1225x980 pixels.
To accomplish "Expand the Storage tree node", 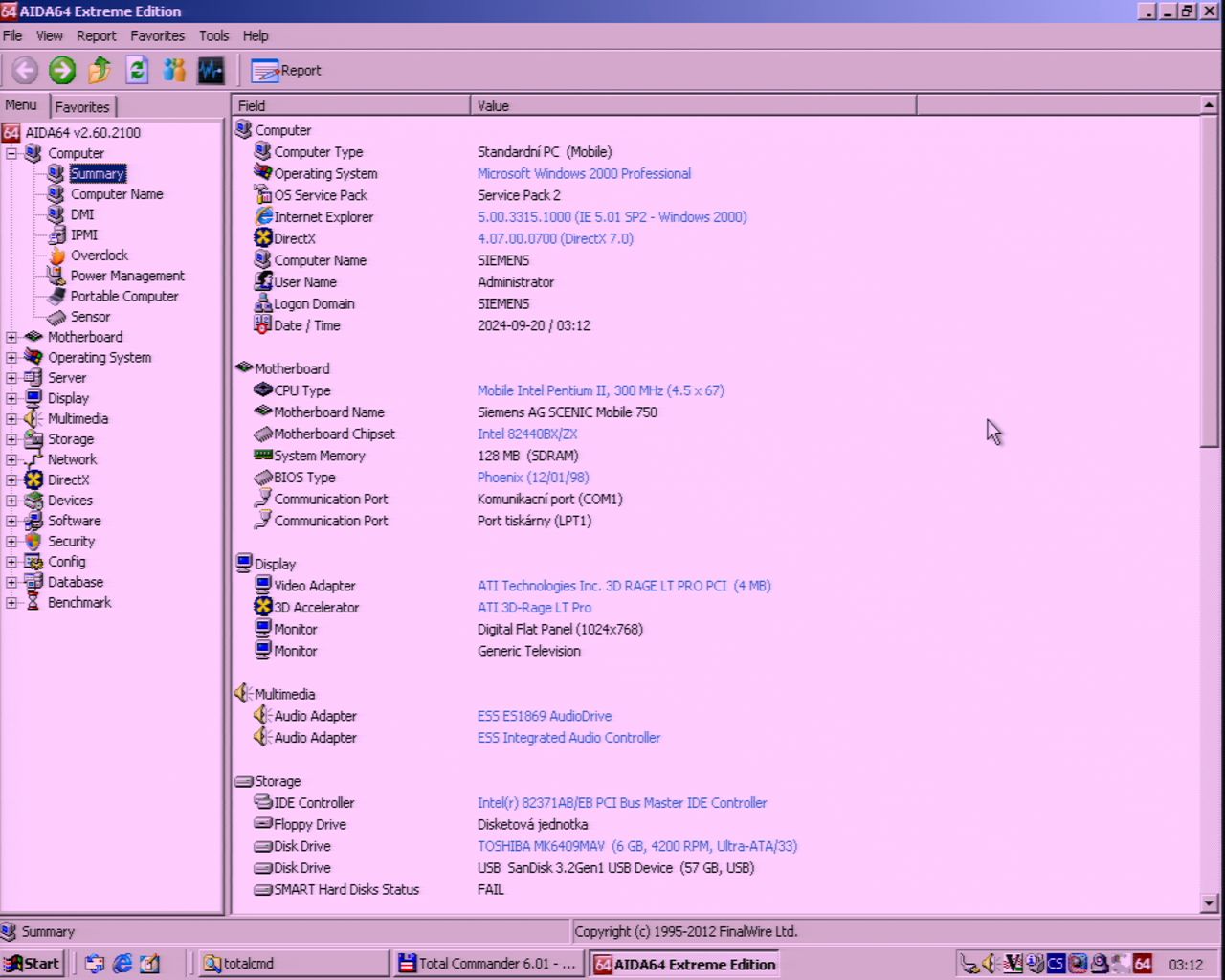I will pyautogui.click(x=11, y=439).
